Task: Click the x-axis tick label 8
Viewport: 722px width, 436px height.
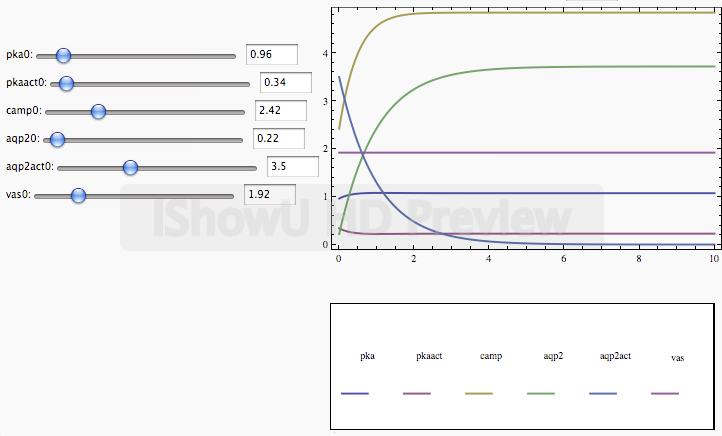Action: [x=639, y=259]
